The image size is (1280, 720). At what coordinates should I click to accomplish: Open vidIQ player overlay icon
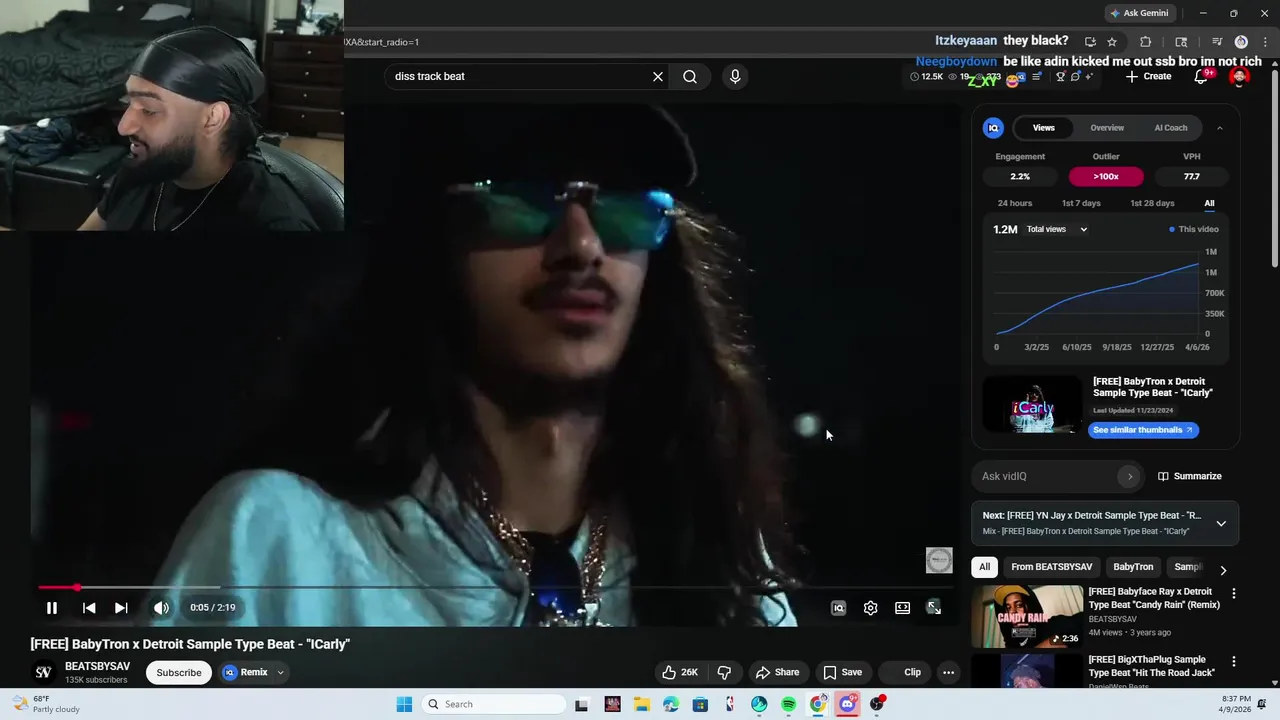[x=839, y=608]
